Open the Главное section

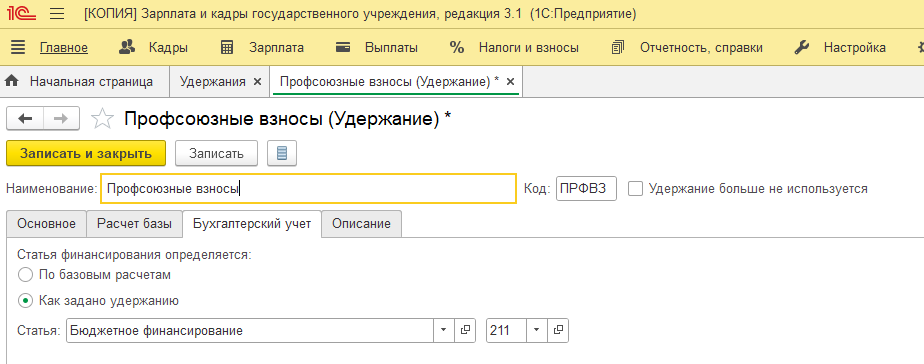tap(64, 48)
